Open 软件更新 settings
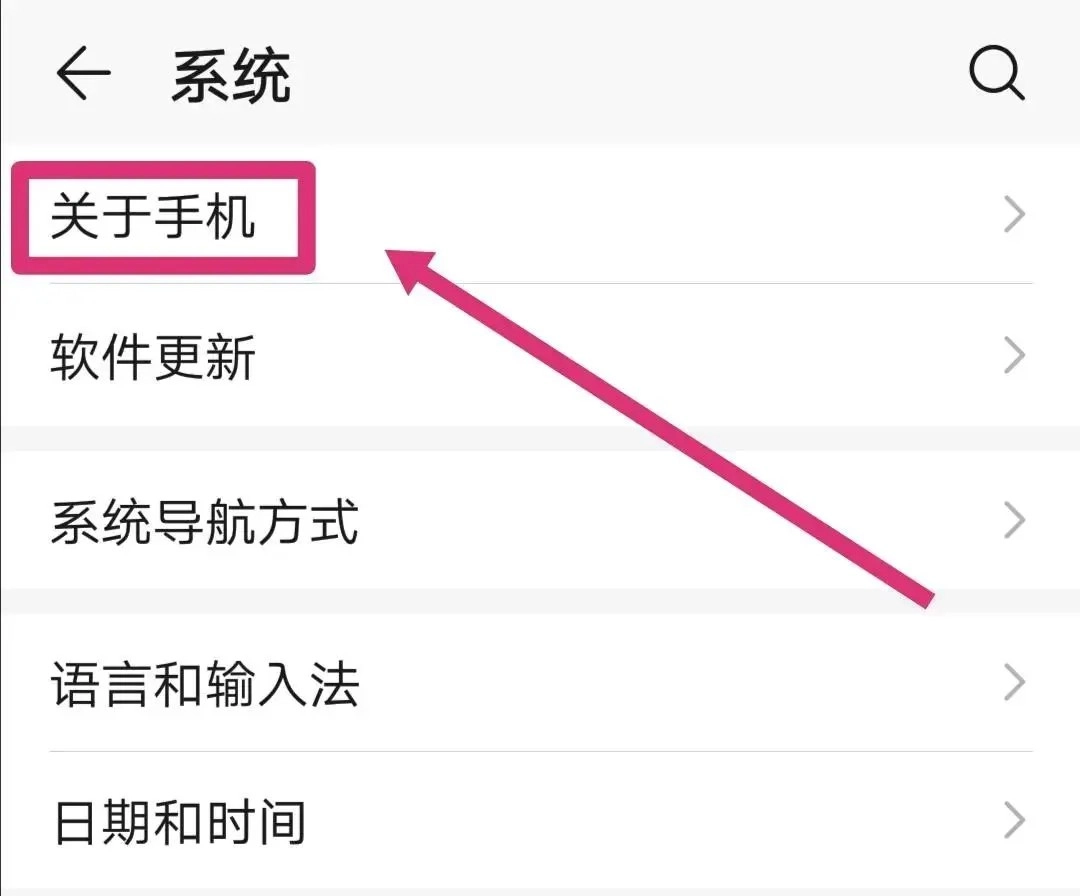This screenshot has height=896, width=1080. [153, 357]
